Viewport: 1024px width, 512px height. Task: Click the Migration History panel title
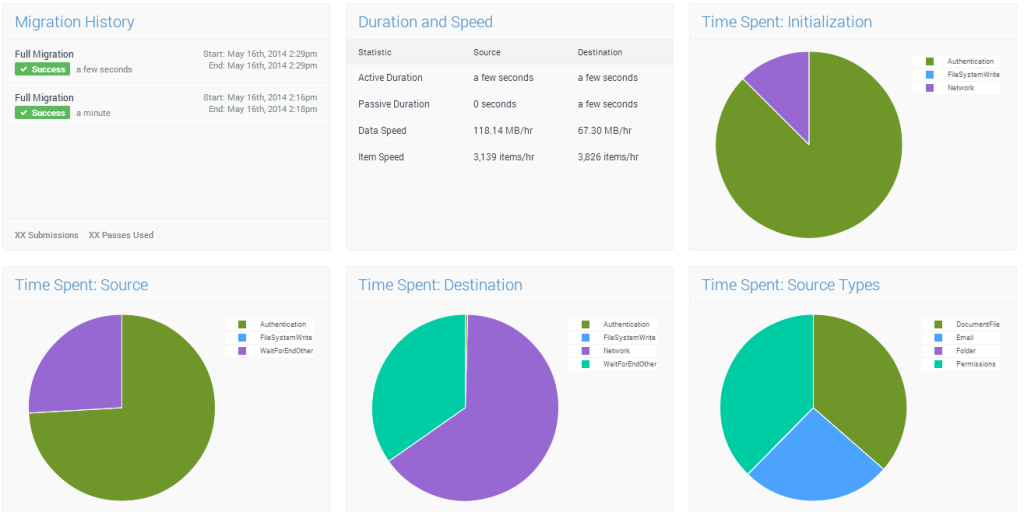74,22
